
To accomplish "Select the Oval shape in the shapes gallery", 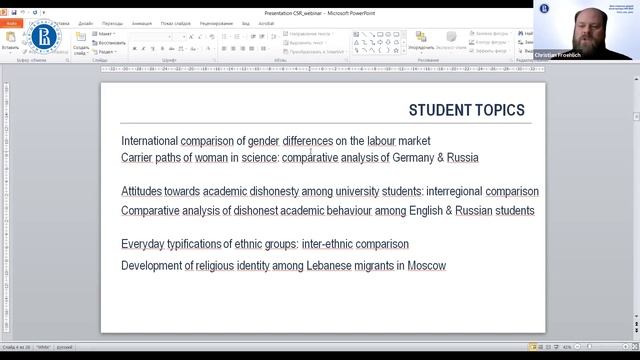I will point(388,35).
